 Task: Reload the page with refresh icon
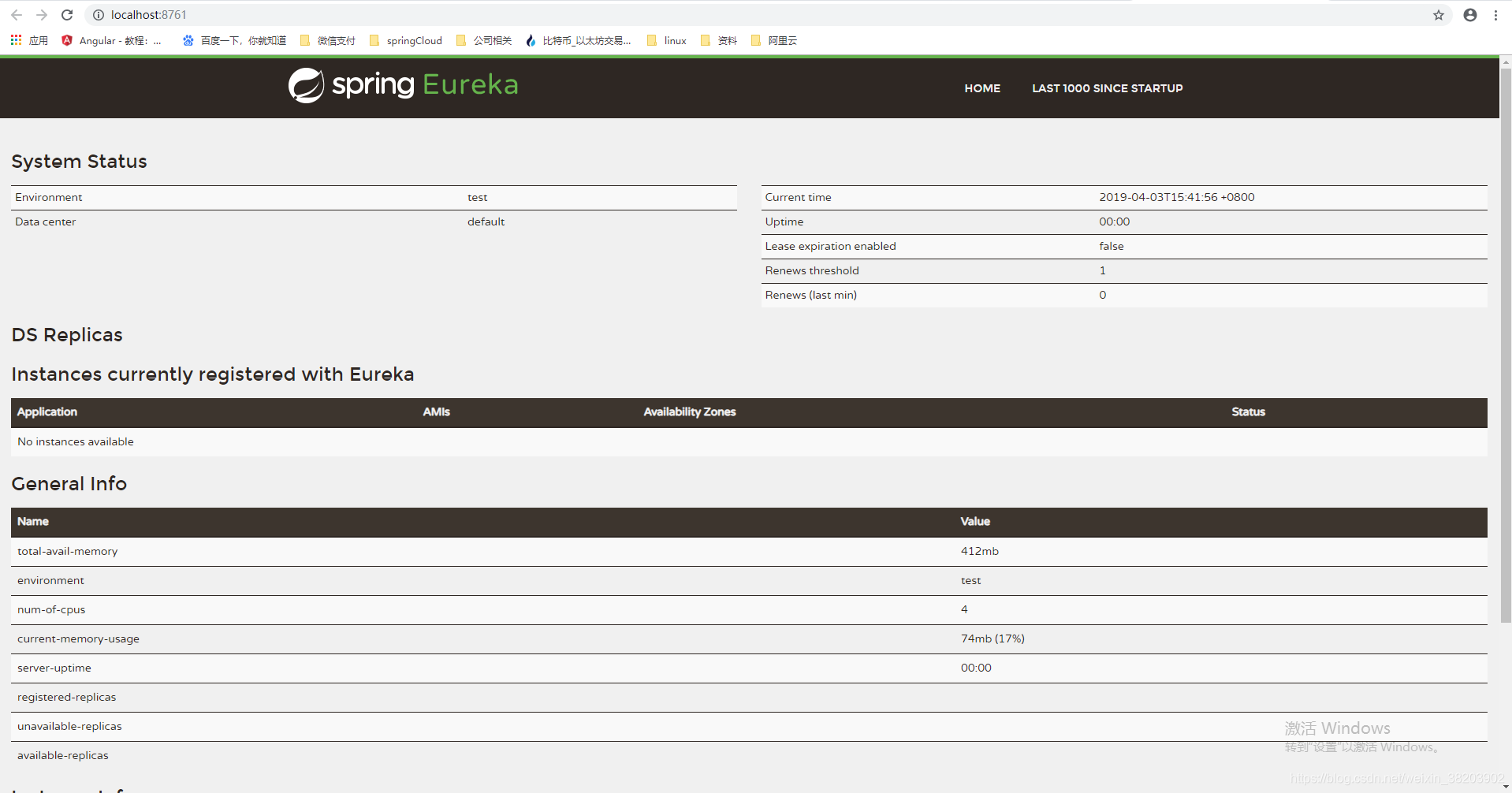[67, 15]
